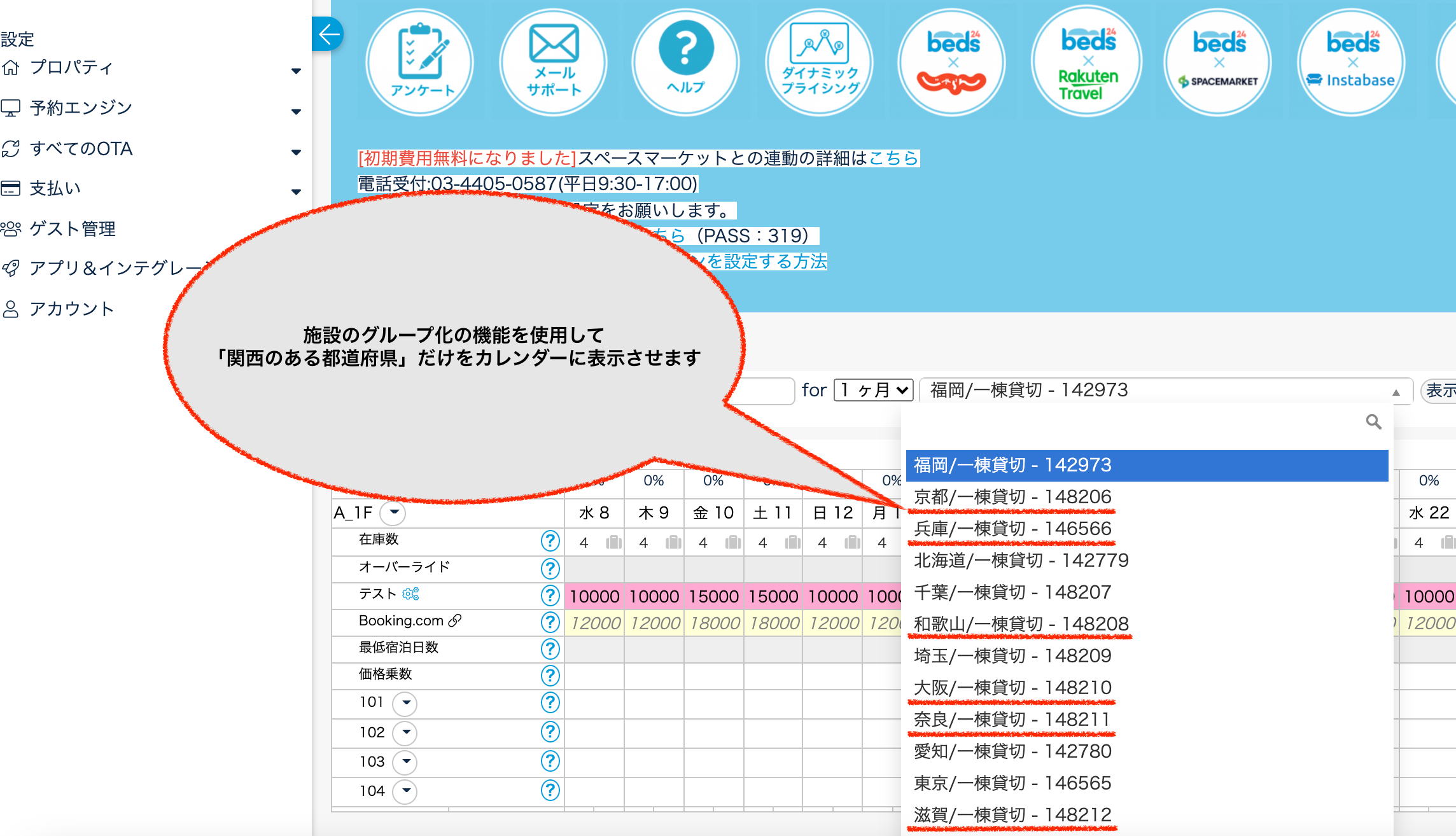This screenshot has width=1456, height=836.
Task: Click the アンケート survey circle icon
Action: click(420, 62)
